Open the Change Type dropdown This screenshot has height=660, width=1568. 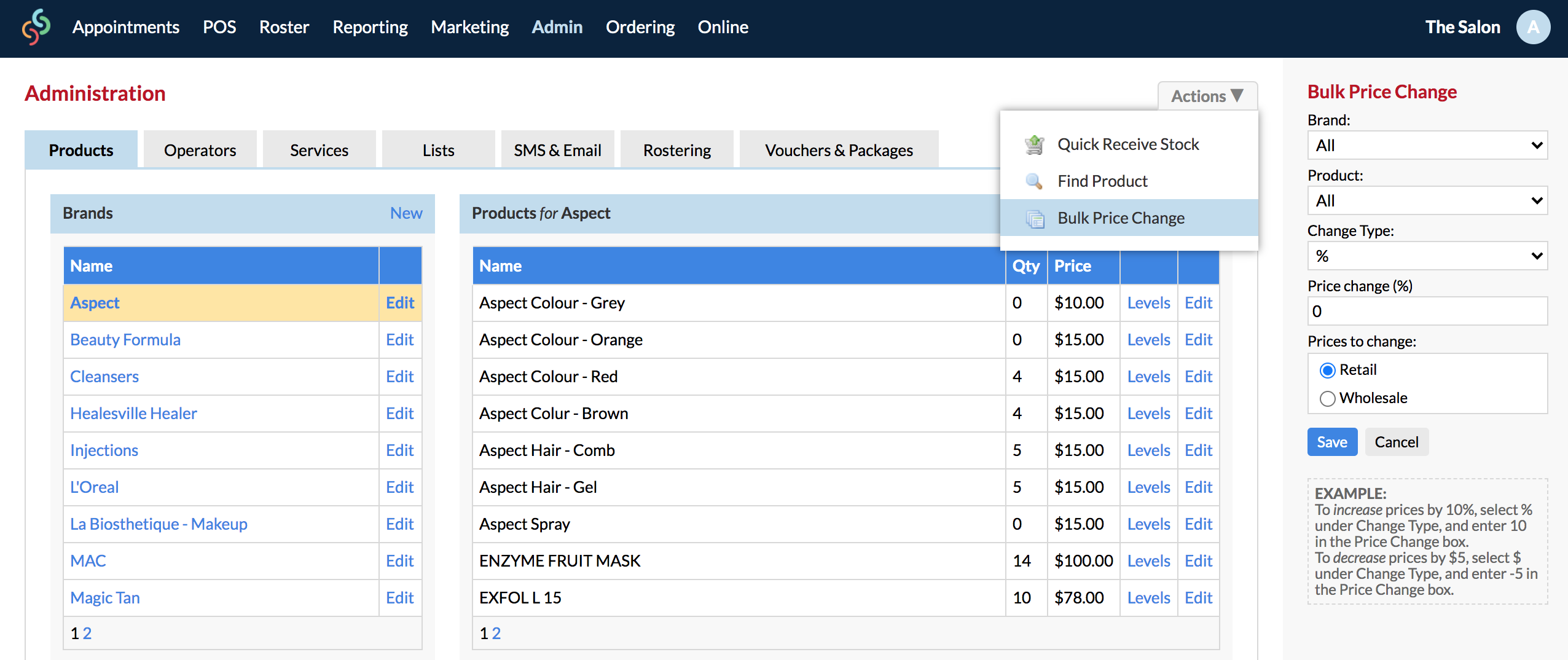(x=1427, y=256)
